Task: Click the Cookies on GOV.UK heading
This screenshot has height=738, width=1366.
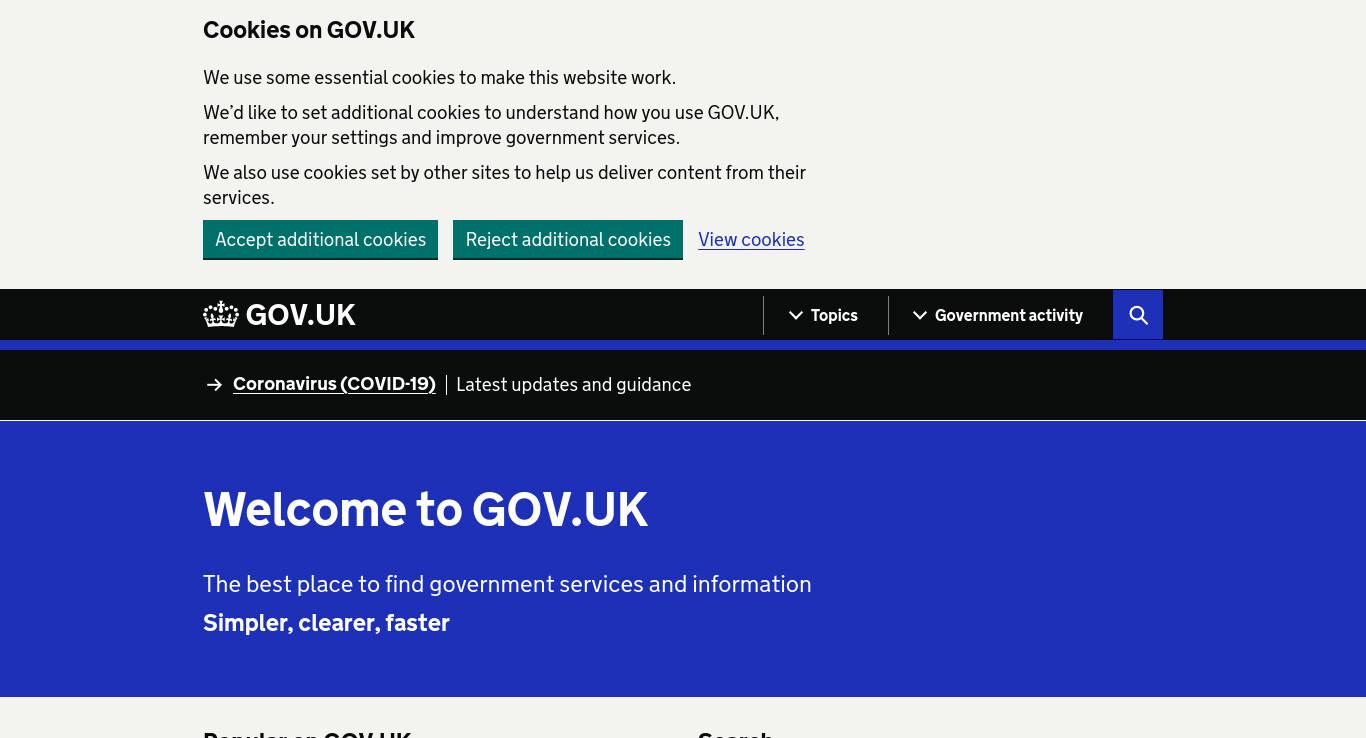Action: (309, 30)
